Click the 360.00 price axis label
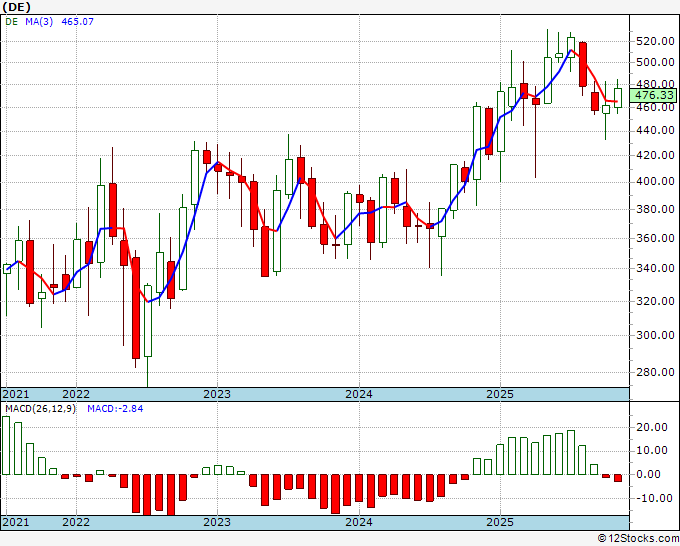 [655, 238]
